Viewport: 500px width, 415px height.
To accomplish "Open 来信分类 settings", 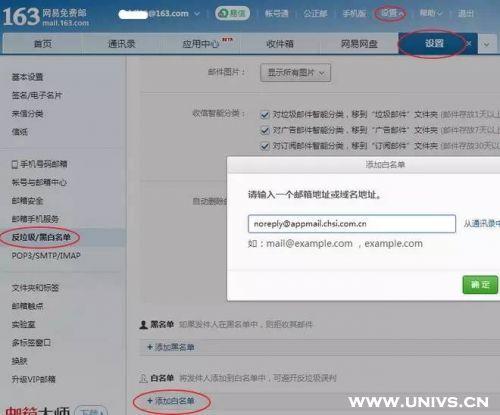I will [27, 114].
